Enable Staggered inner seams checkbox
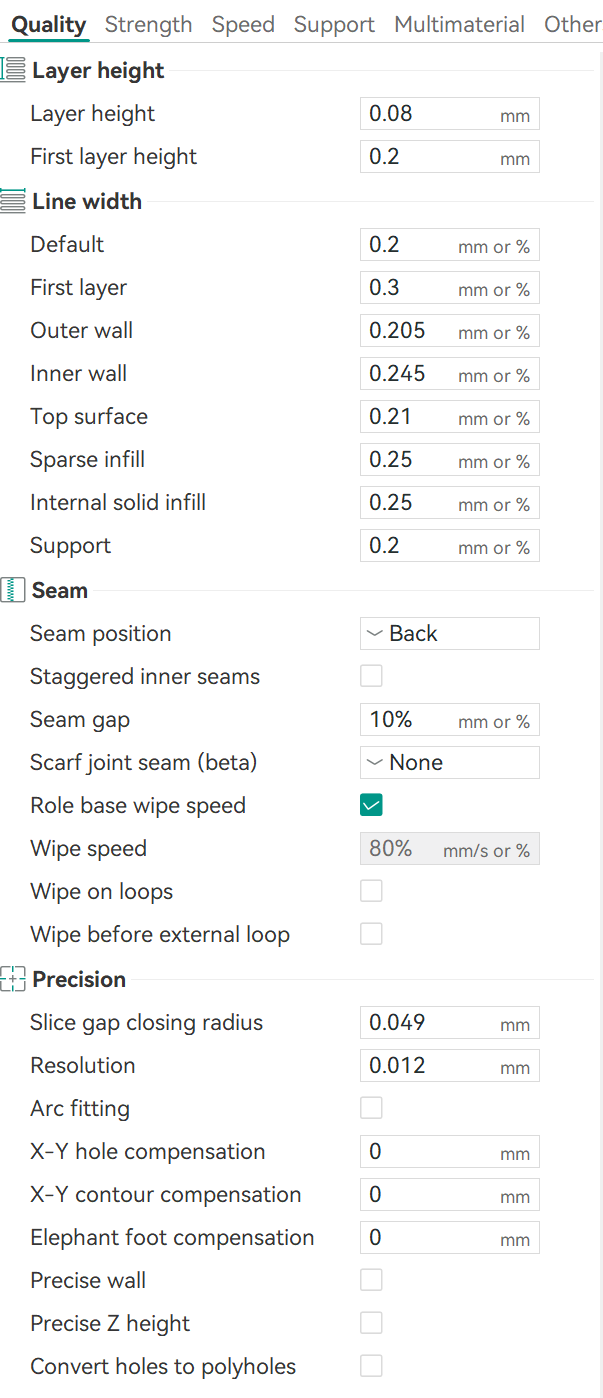 [x=371, y=676]
